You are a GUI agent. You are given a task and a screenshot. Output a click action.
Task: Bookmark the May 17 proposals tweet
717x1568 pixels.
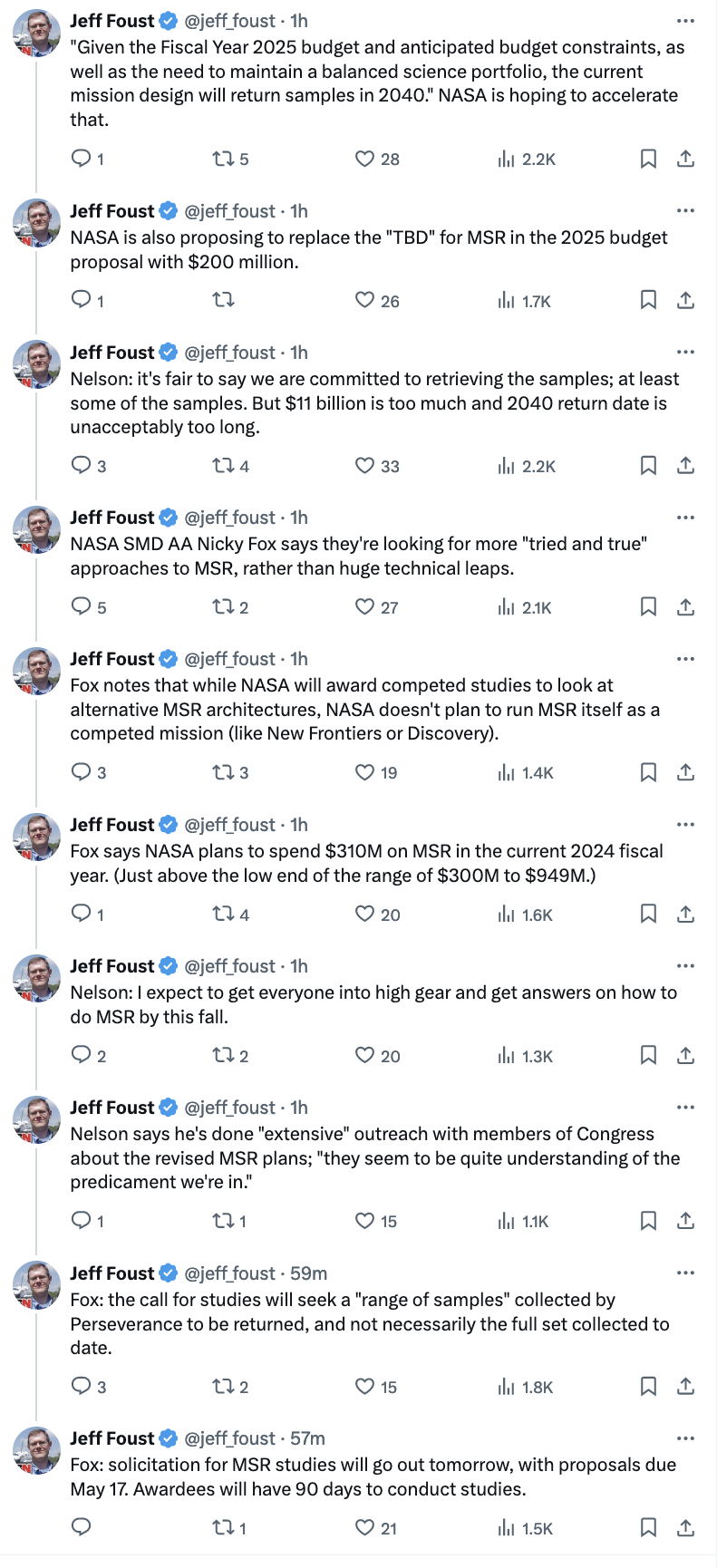point(648,1528)
